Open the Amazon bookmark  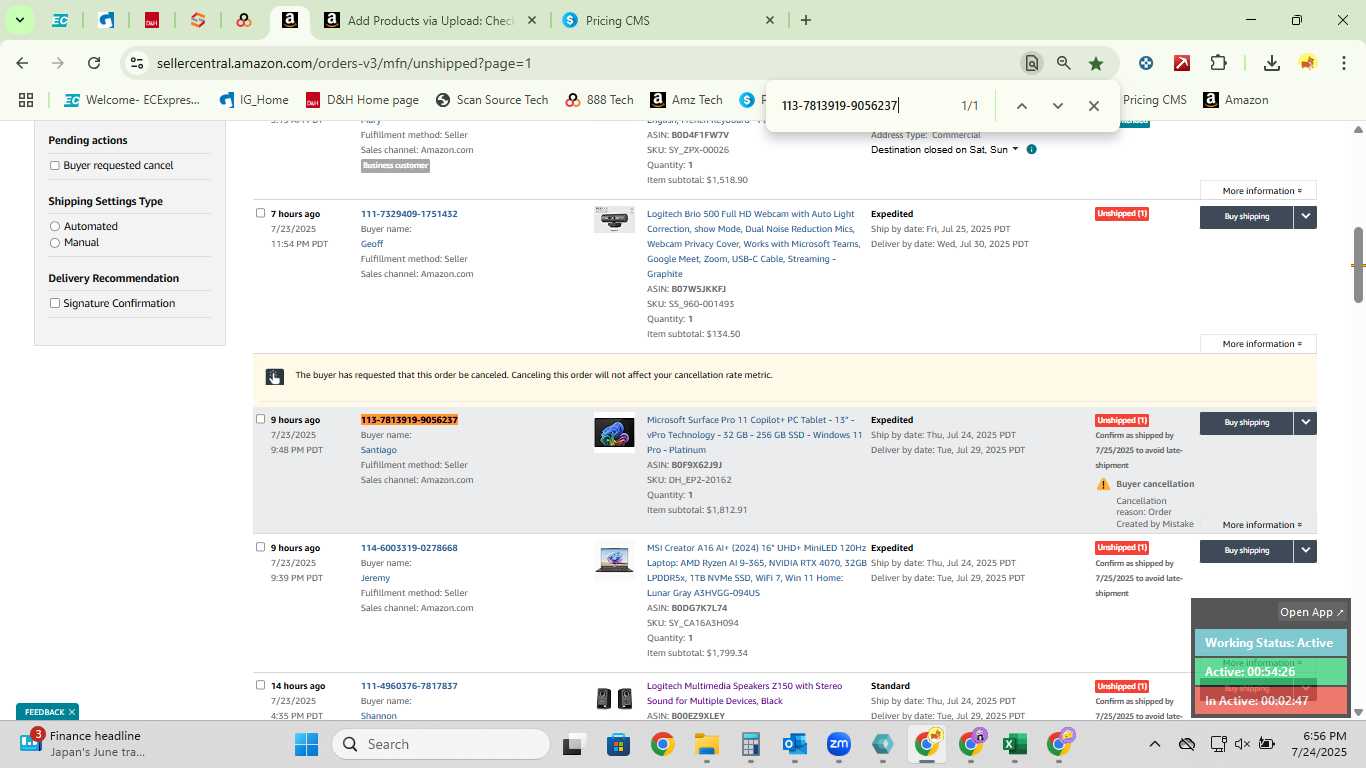[x=1236, y=100]
